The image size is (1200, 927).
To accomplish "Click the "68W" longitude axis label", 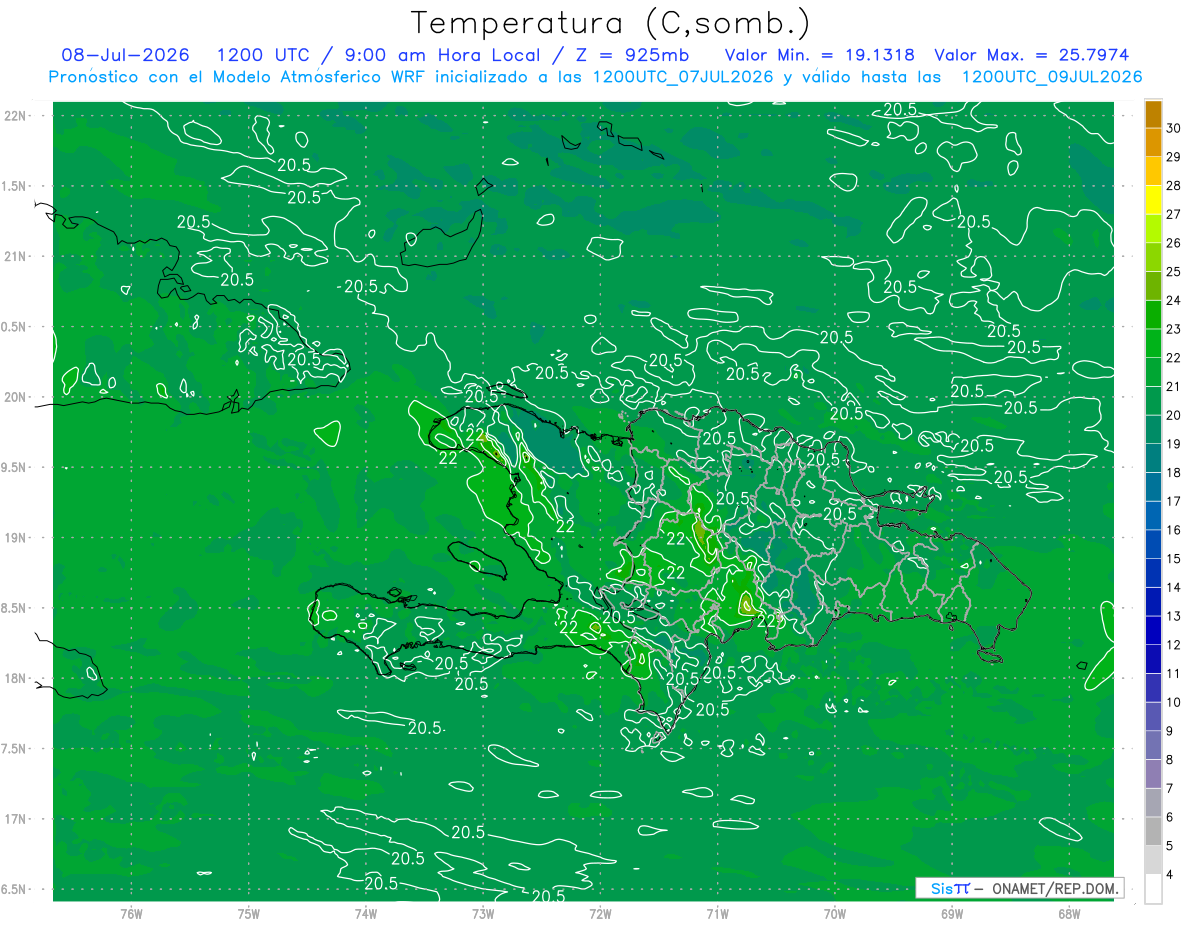I will (1069, 914).
